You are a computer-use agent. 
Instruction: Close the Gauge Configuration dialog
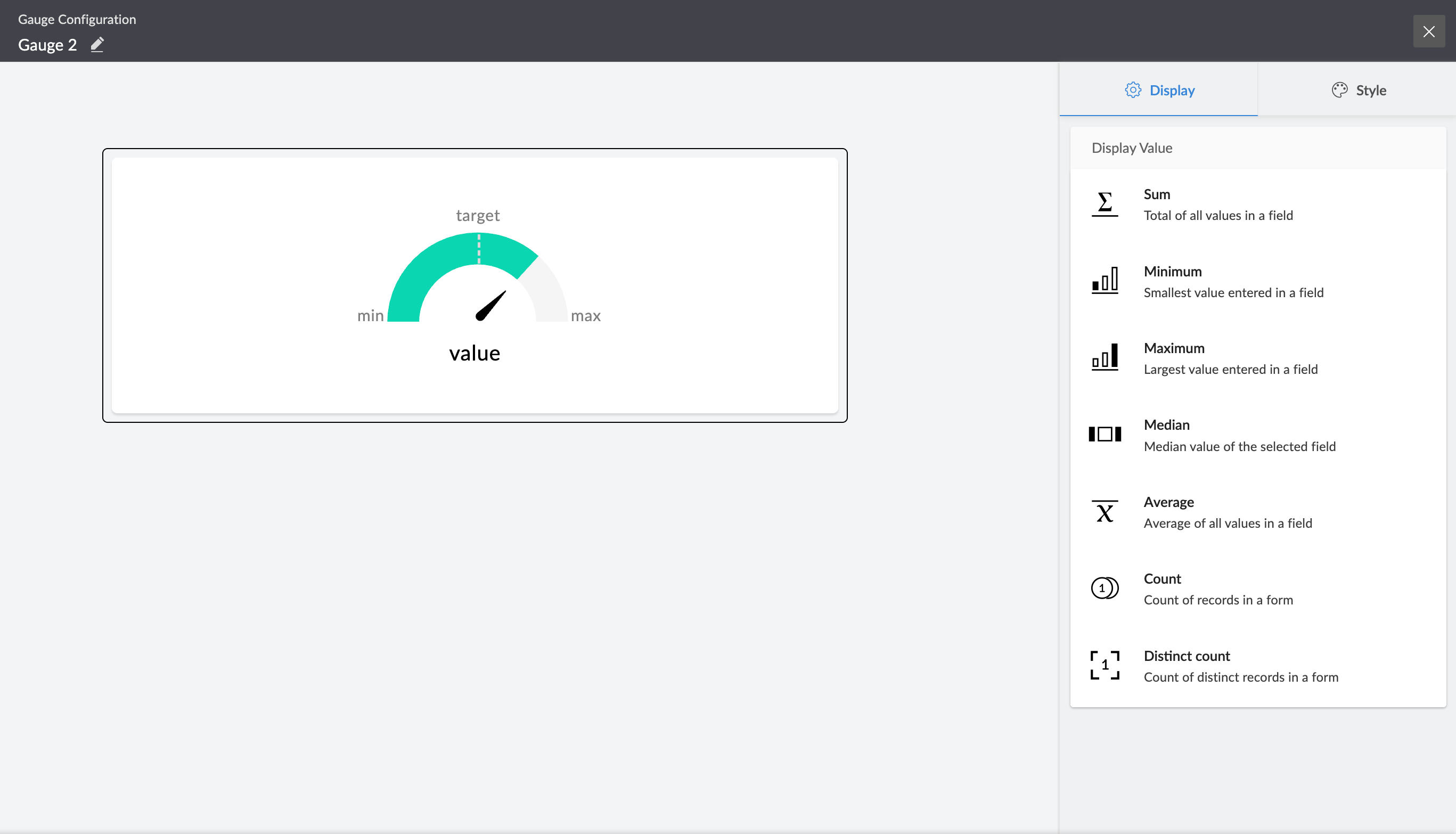(1428, 31)
